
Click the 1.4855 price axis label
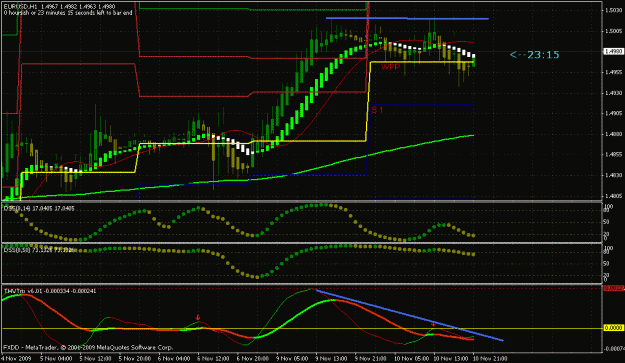(614, 155)
